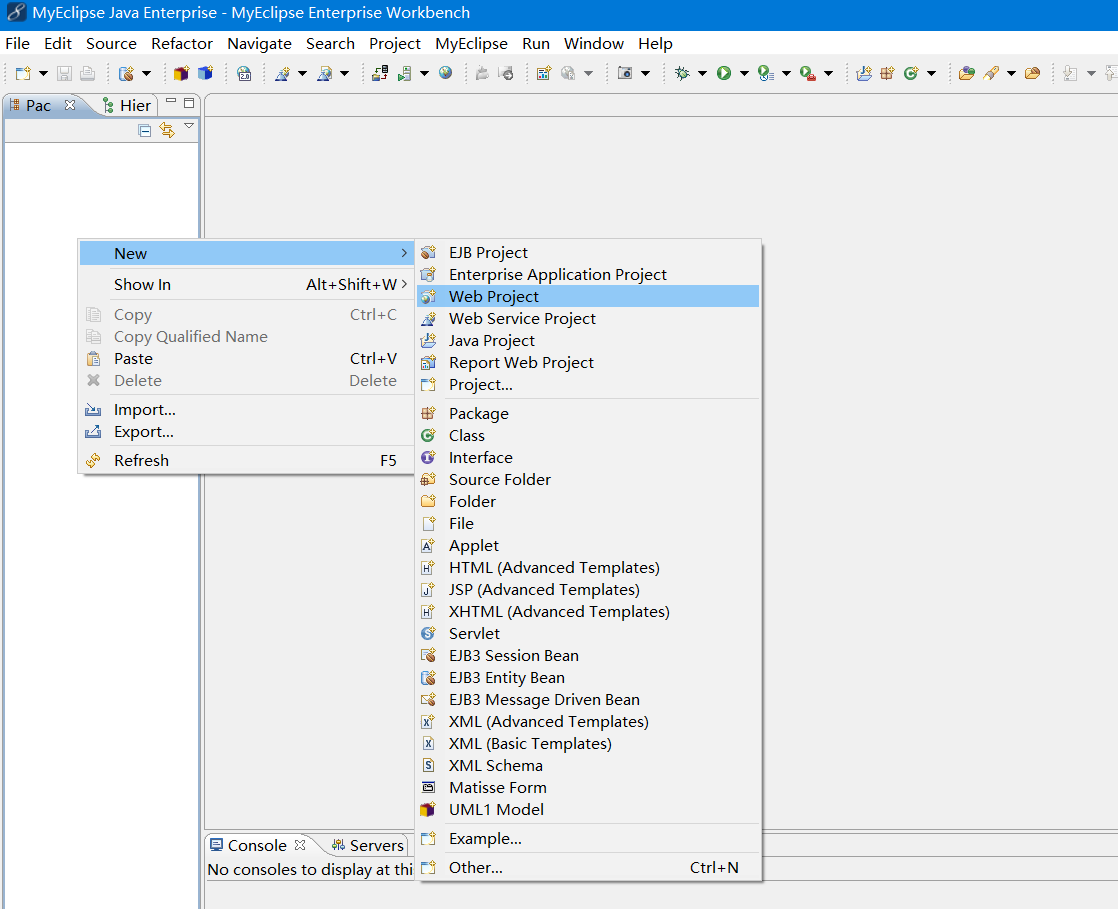This screenshot has width=1118, height=909.
Task: Click Export... in context menu
Action: (x=247, y=432)
